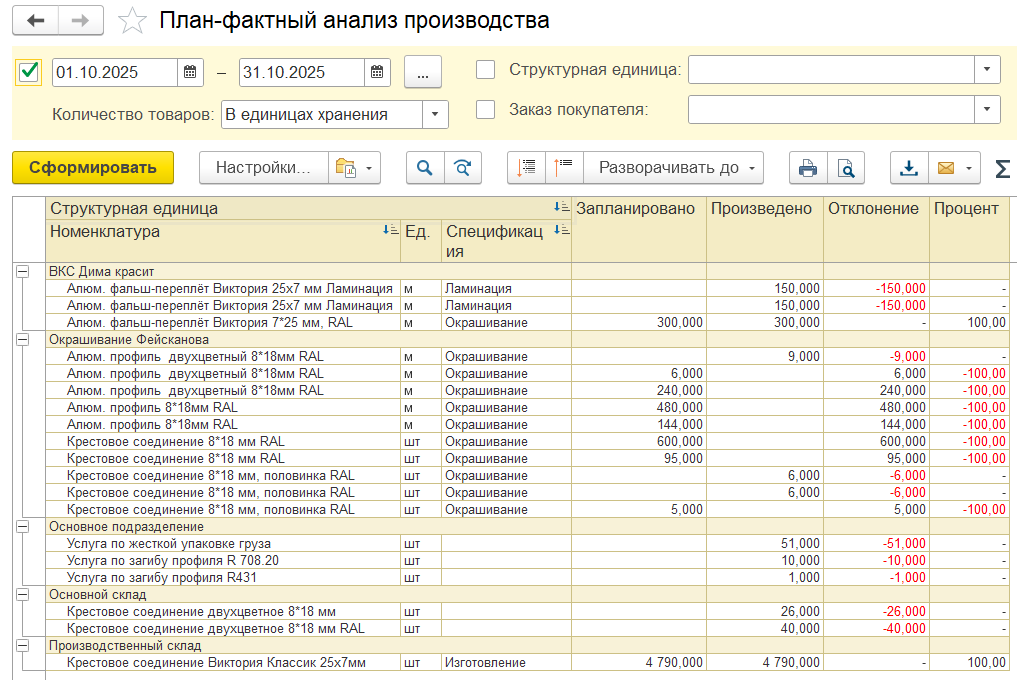This screenshot has width=1017, height=680.
Task: Collapse the Окрашивание Фейсканова group
Action: (23, 339)
